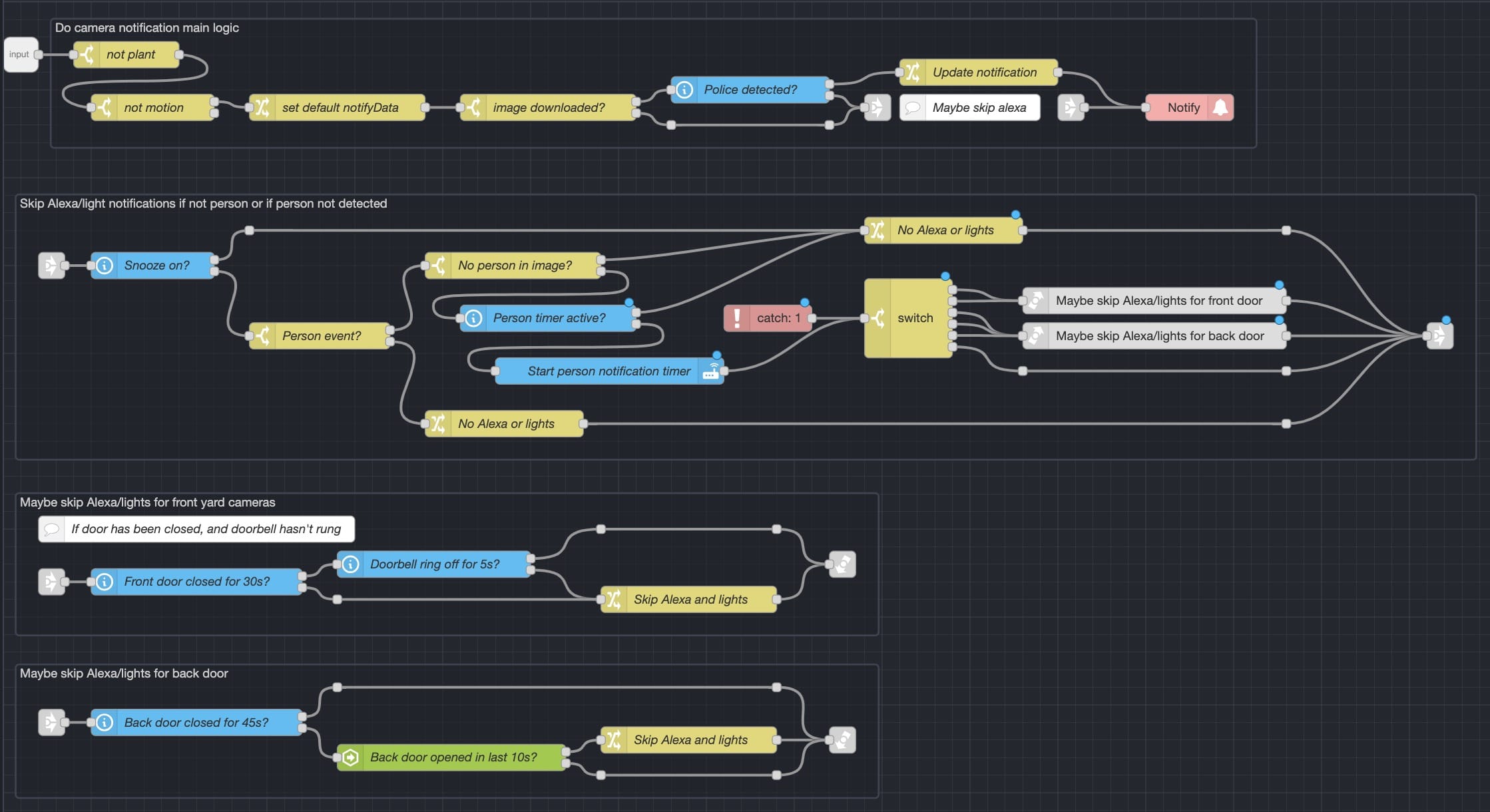
Task: Click the switch icon on not motion node
Action: (105, 107)
